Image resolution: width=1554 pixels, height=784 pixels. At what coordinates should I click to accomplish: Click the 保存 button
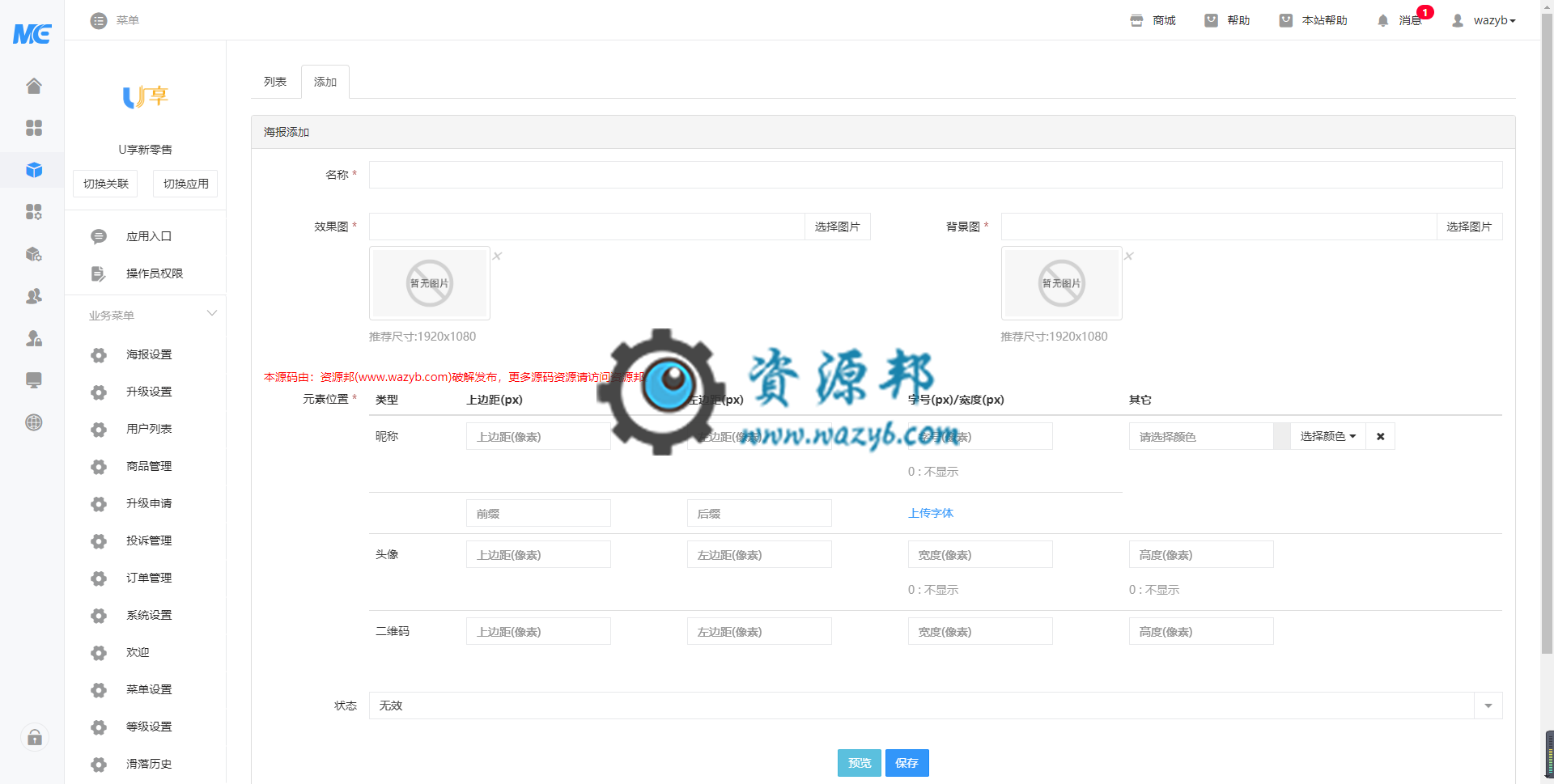coord(906,763)
